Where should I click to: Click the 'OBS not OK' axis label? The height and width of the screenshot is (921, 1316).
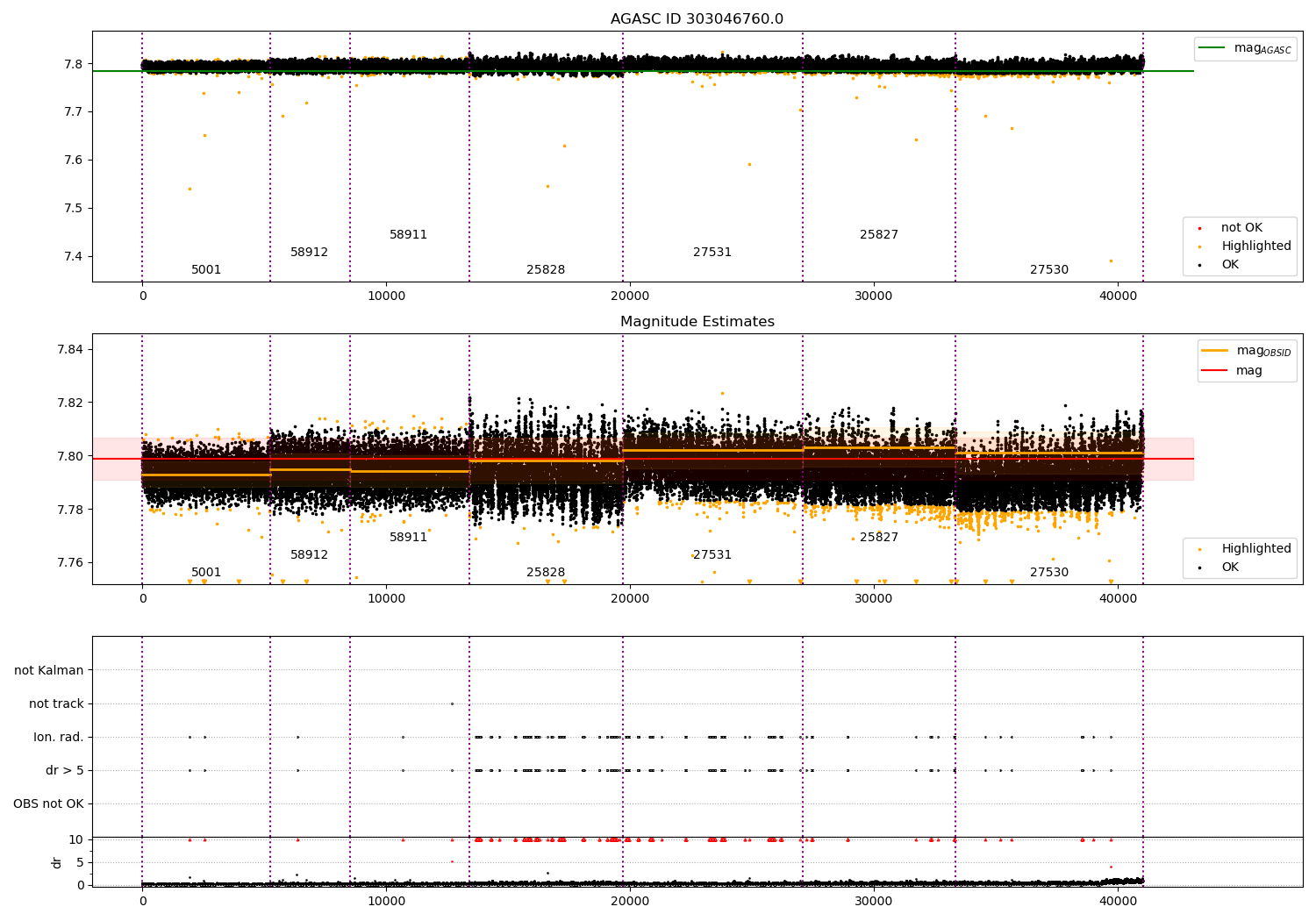pos(48,804)
